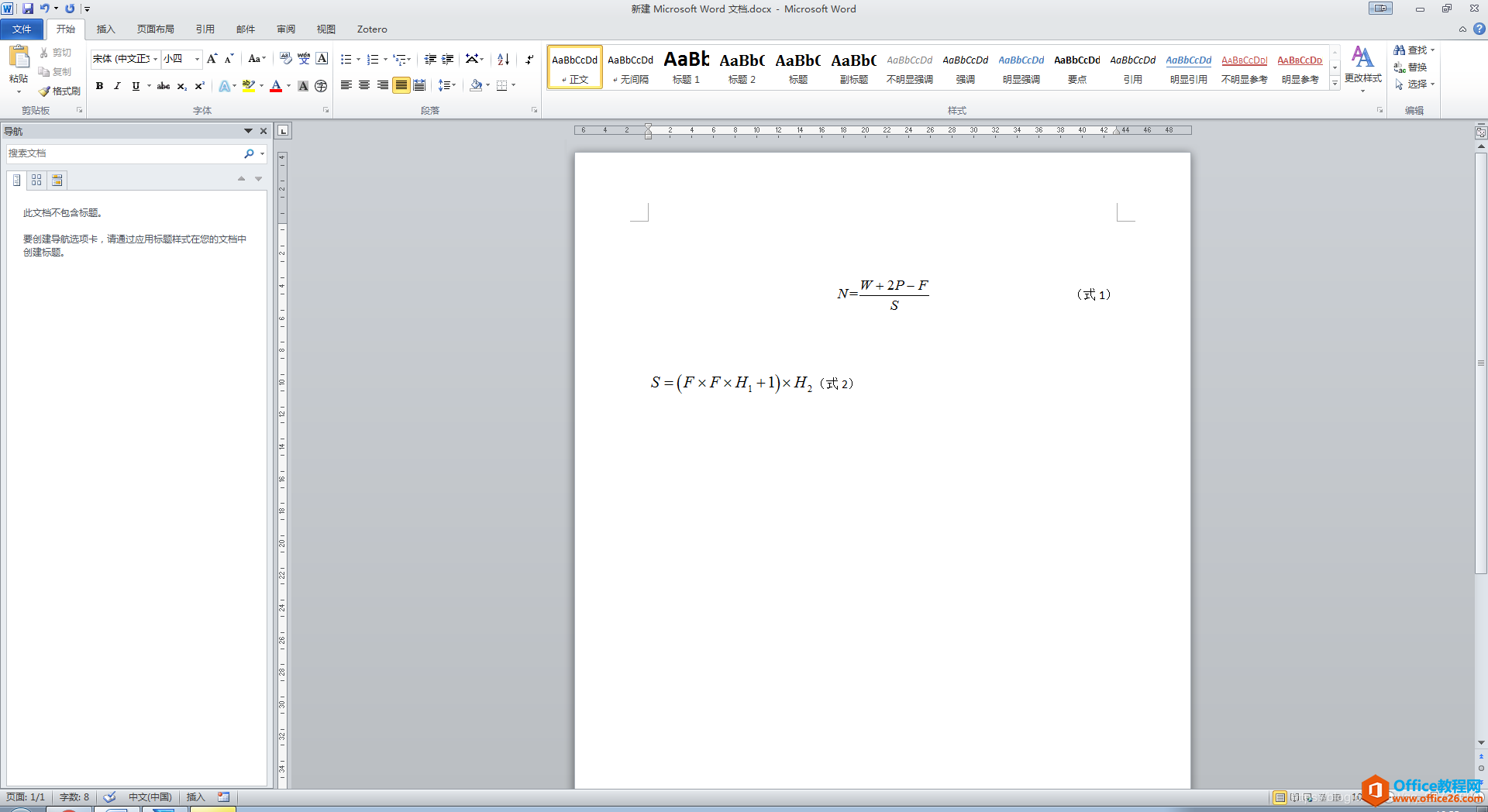Open the font size dropdown
The image size is (1488, 812).
tap(197, 59)
